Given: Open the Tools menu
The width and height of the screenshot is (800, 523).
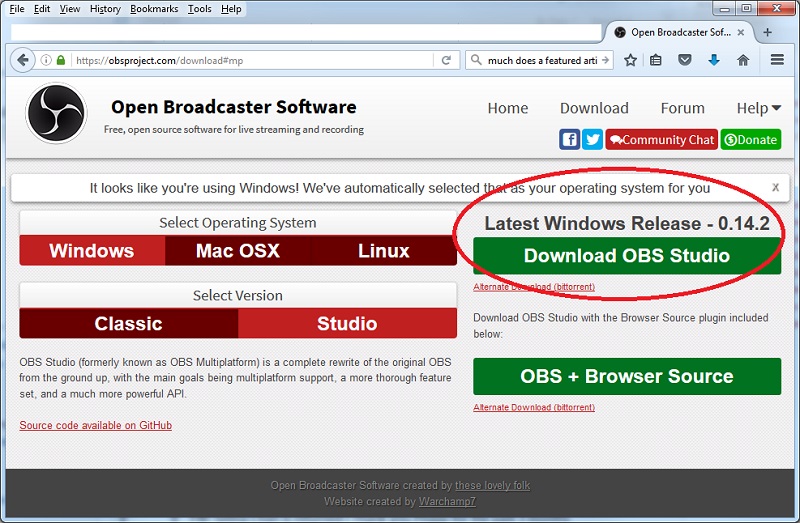Looking at the screenshot, I should tap(199, 9).
